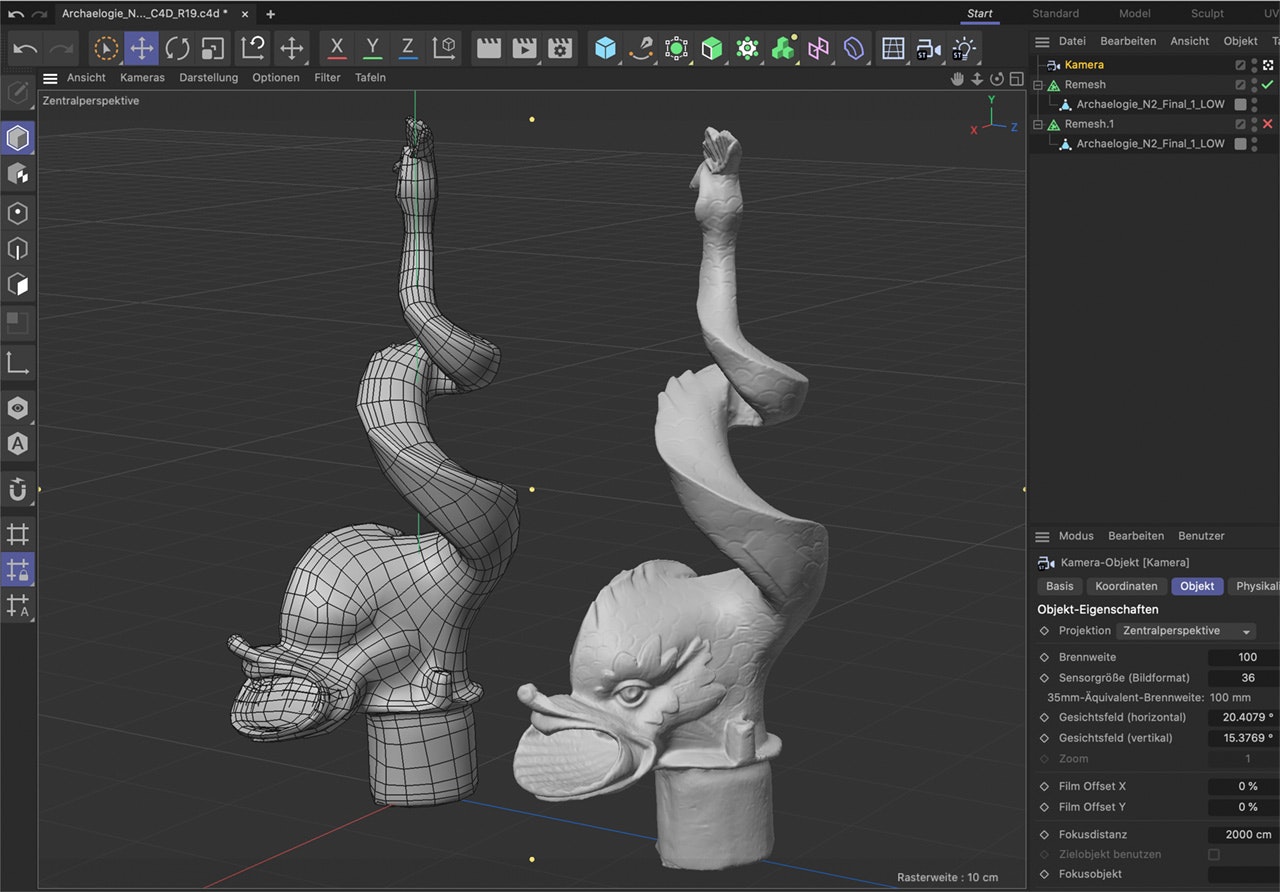Viewport: 1280px width, 892px height.
Task: Select the Live Selection tool
Action: click(x=105, y=47)
